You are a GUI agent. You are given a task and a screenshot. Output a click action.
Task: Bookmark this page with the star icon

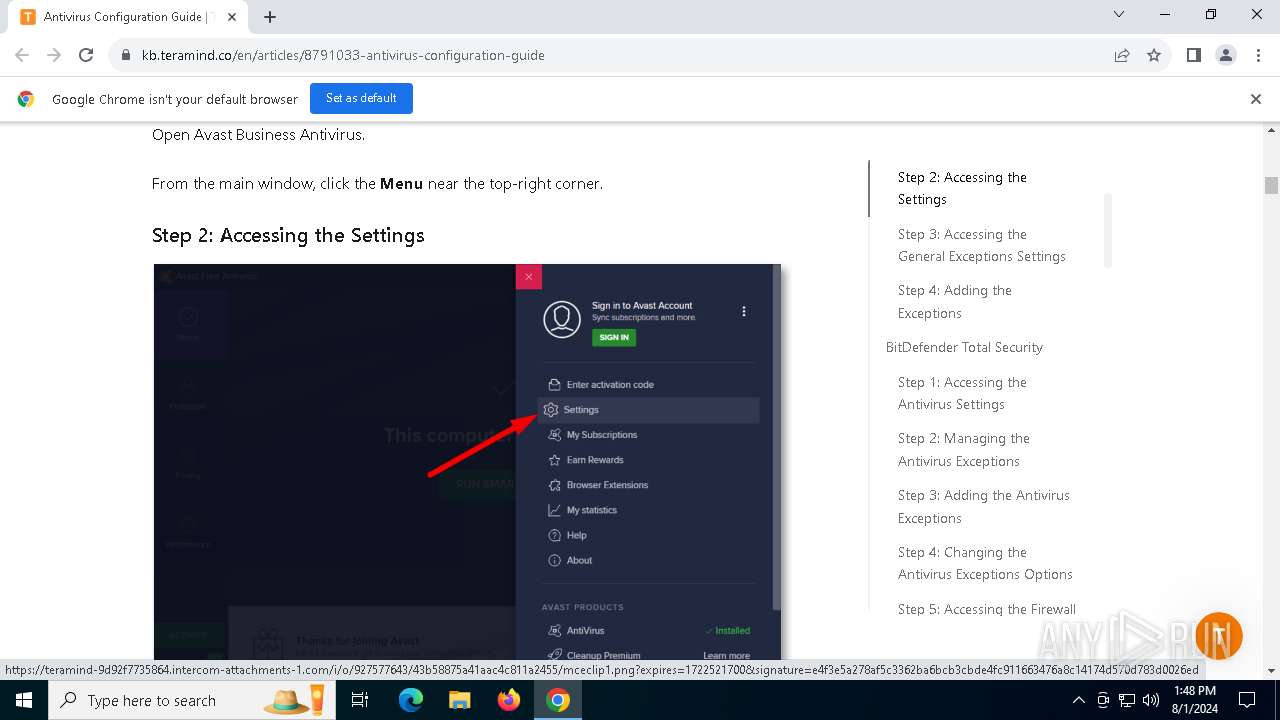[1154, 55]
